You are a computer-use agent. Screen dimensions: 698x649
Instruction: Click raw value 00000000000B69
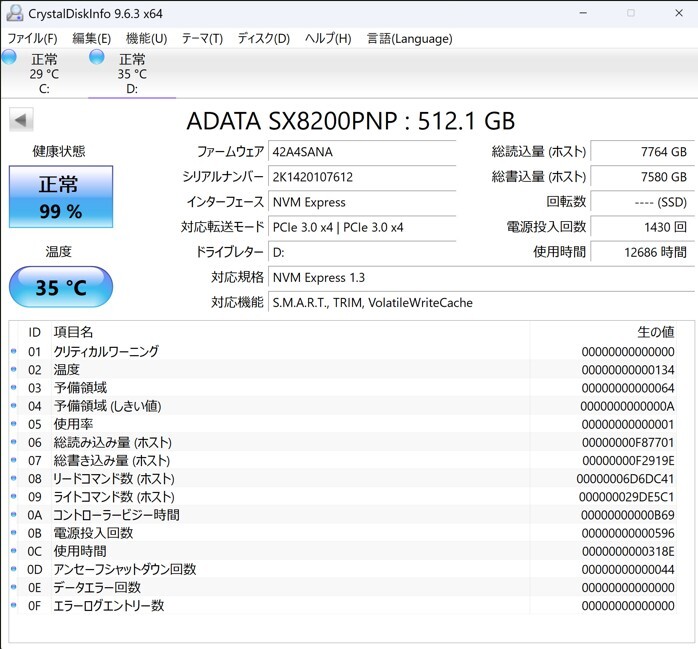628,515
